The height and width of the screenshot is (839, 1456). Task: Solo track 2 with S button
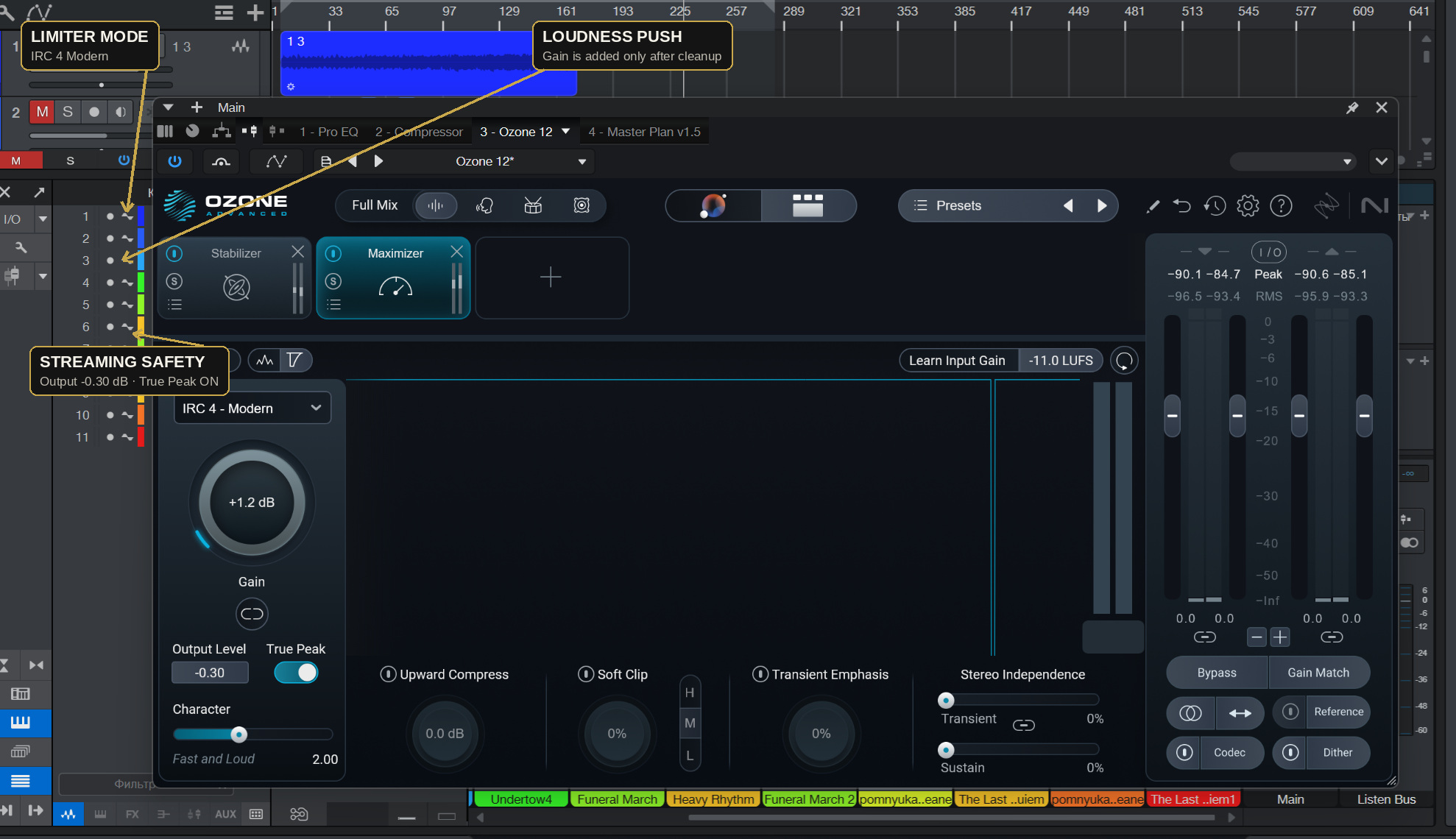pos(68,112)
